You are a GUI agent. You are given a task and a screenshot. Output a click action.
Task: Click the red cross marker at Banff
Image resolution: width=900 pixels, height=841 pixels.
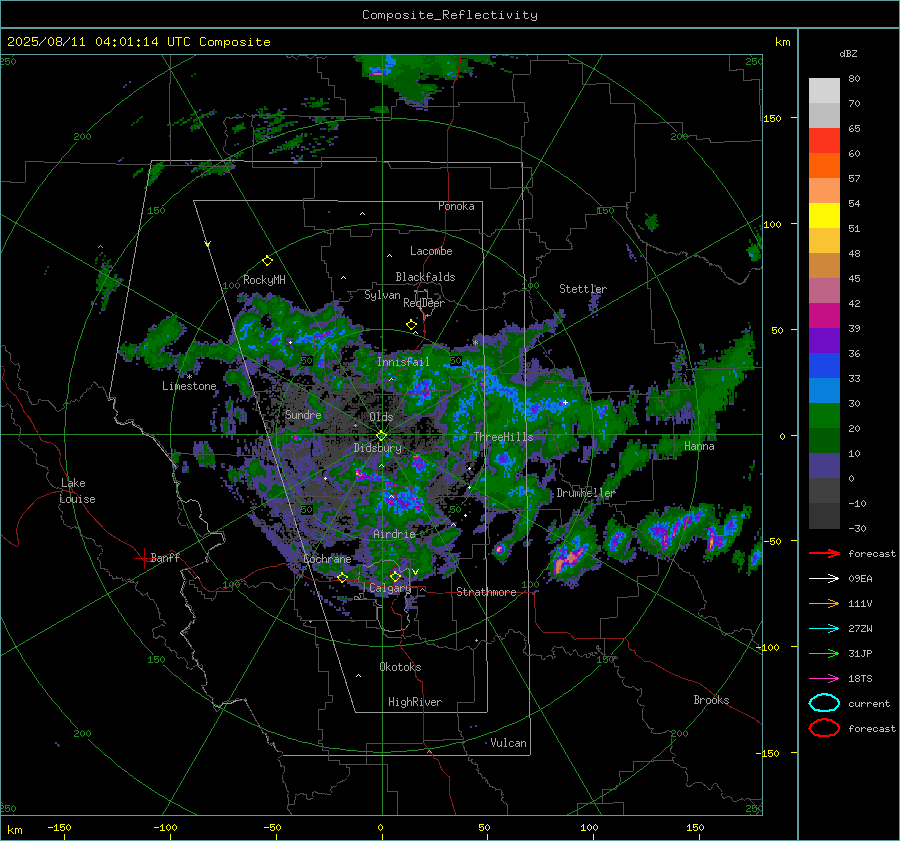pos(143,558)
